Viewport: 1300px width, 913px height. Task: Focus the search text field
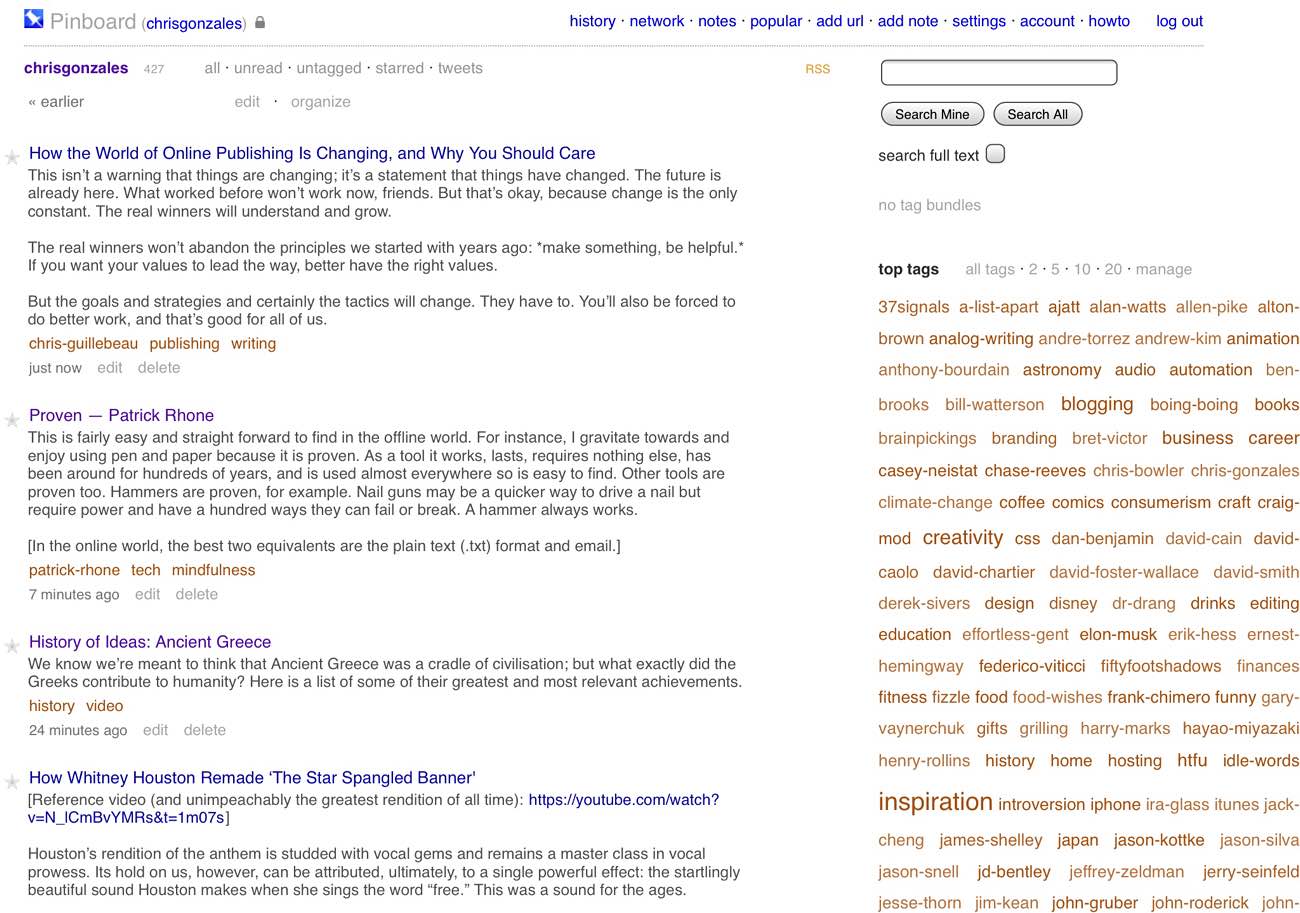[x=999, y=72]
